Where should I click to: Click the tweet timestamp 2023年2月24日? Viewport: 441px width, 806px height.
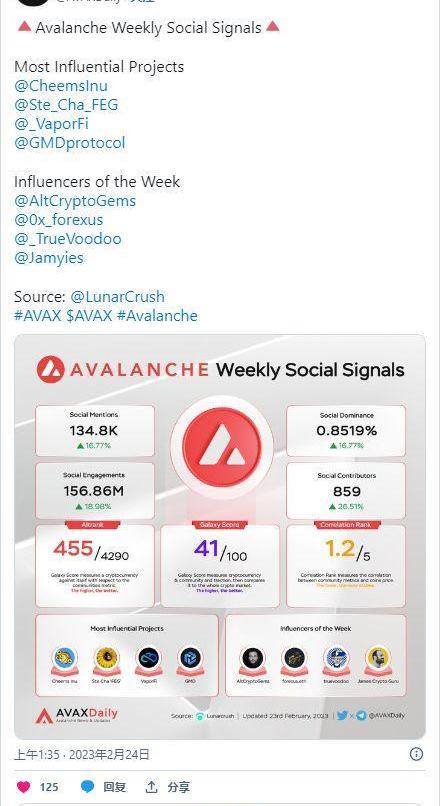[x=109, y=755]
